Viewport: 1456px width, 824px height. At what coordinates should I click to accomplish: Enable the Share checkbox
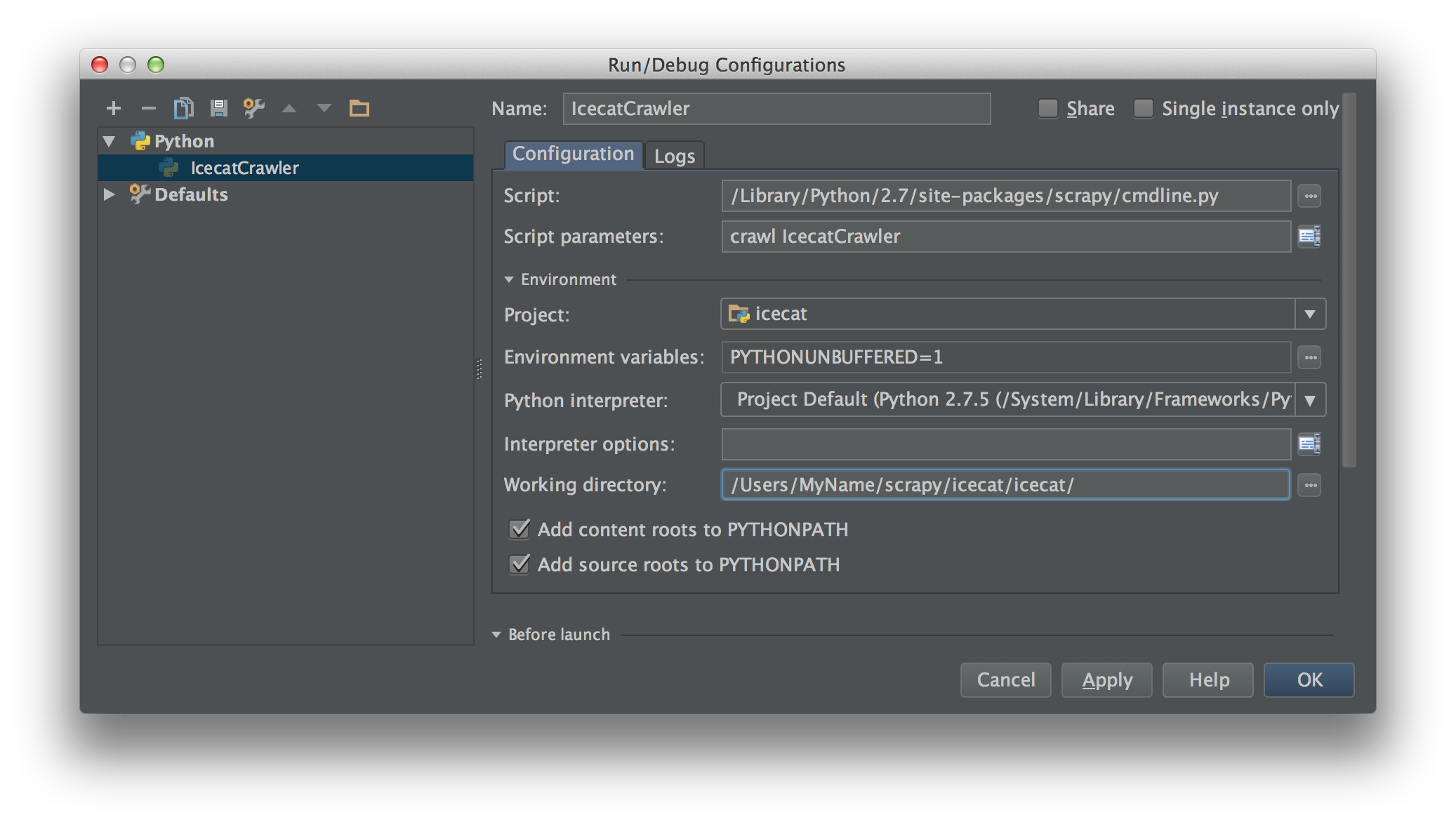pyautogui.click(x=1047, y=108)
